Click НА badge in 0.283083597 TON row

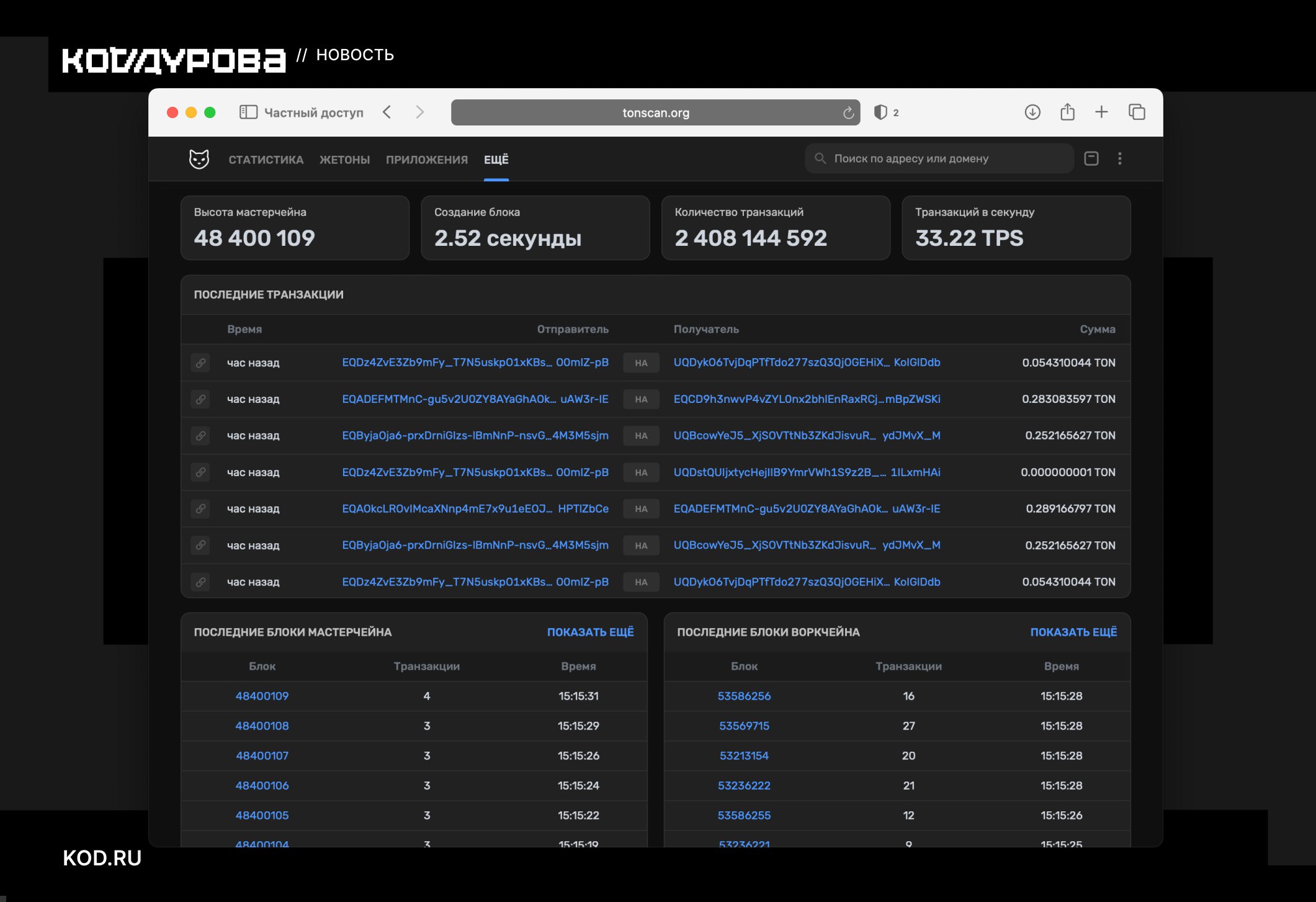[x=641, y=399]
